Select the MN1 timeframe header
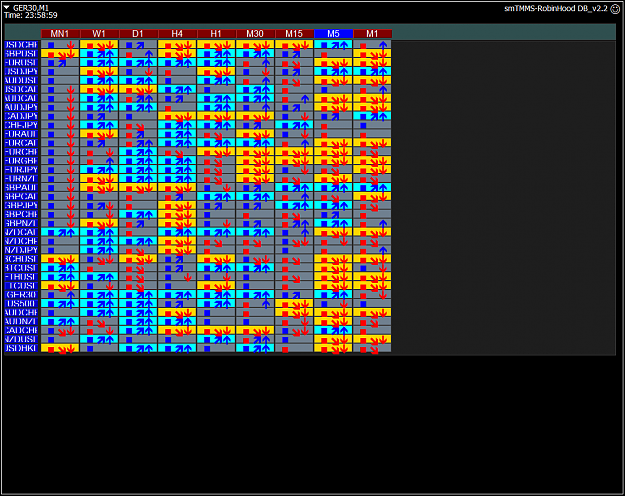Viewport: 625px width, 496px height. [60, 34]
